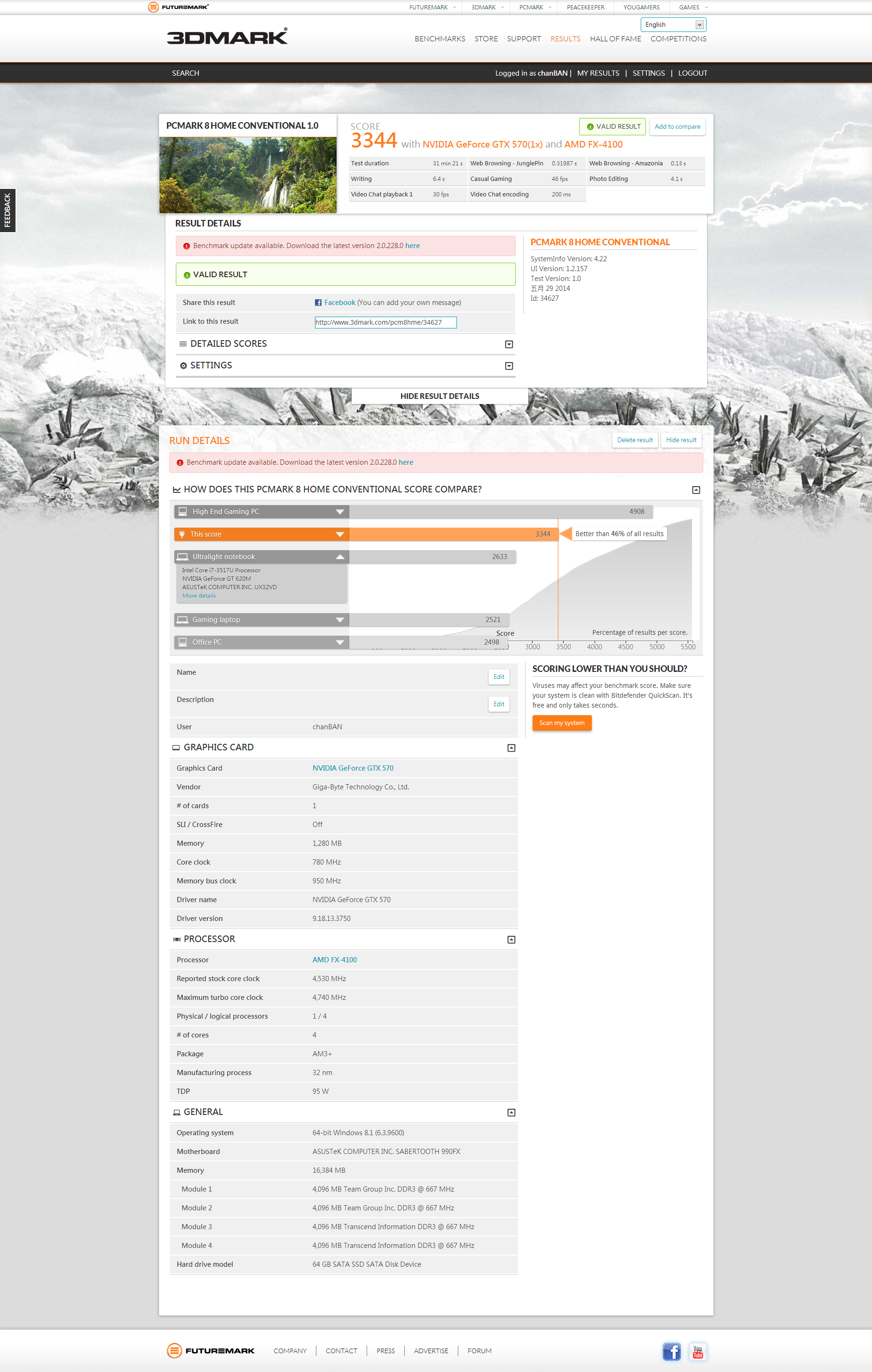Click Scan my system button

pyautogui.click(x=562, y=723)
